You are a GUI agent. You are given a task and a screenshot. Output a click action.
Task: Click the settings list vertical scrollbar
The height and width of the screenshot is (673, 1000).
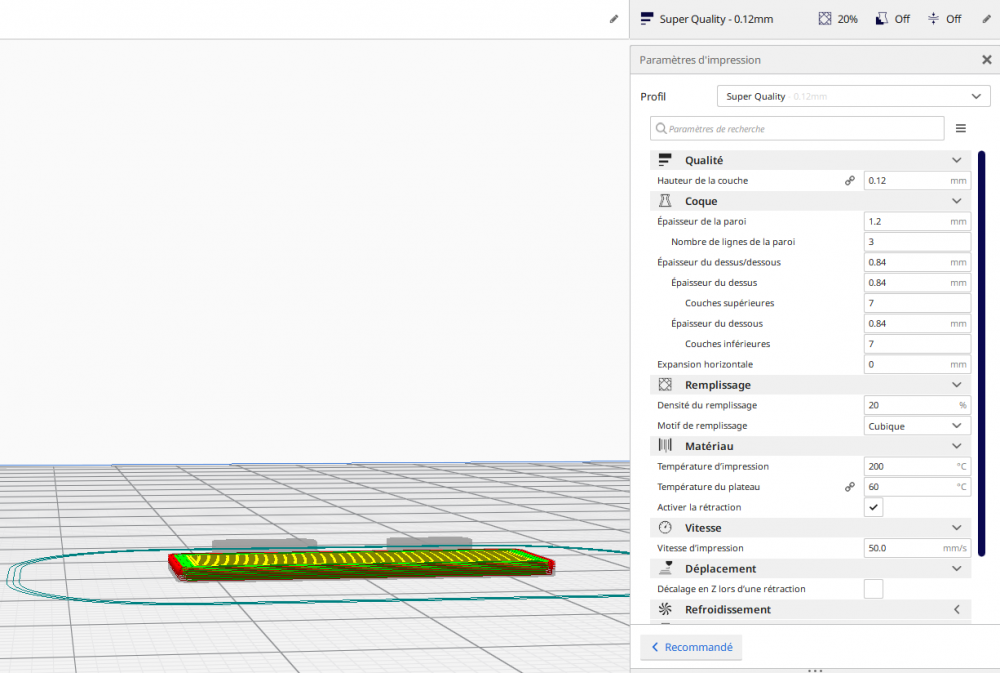tap(982, 353)
